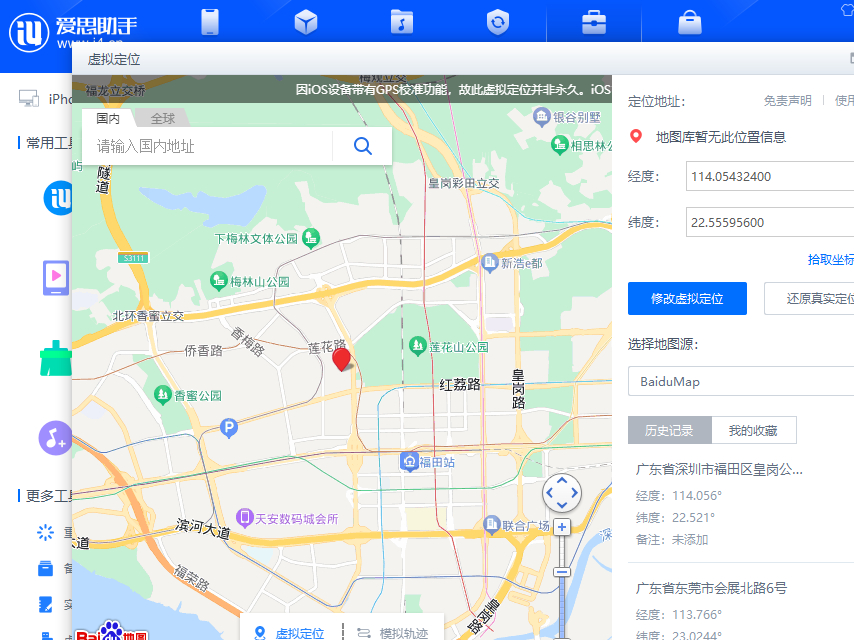Viewport: 854px width, 640px height.
Task: Click the 新浩e都 building marker icon
Action: tap(490, 263)
